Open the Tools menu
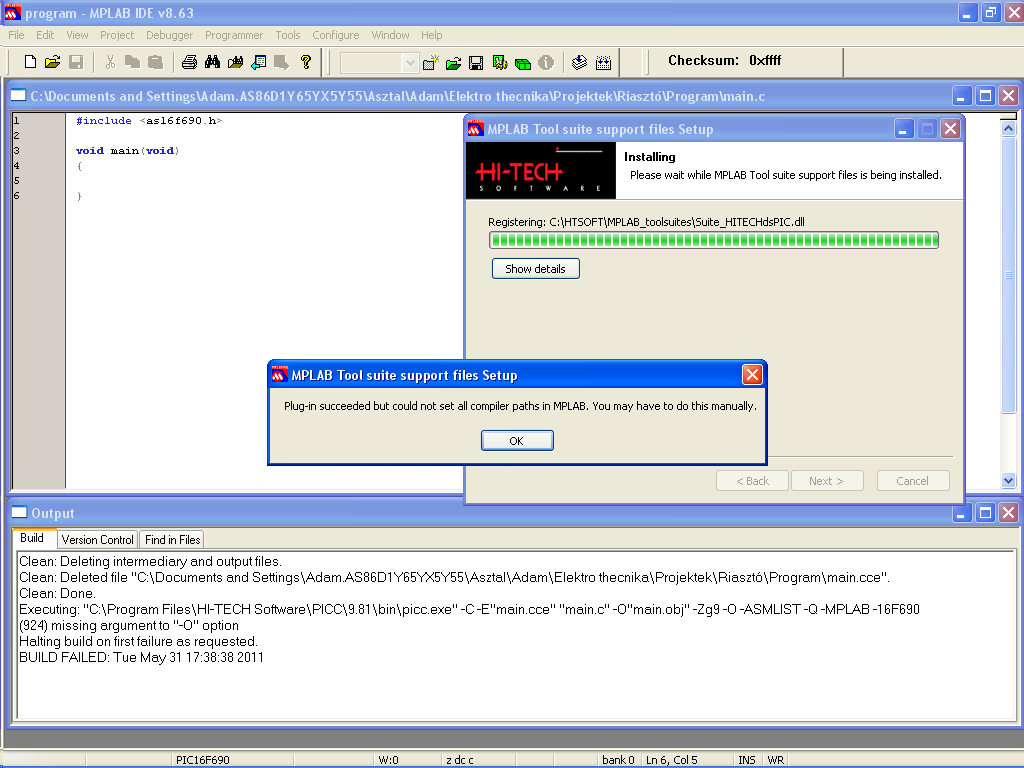This screenshot has height=768, width=1024. 287,35
